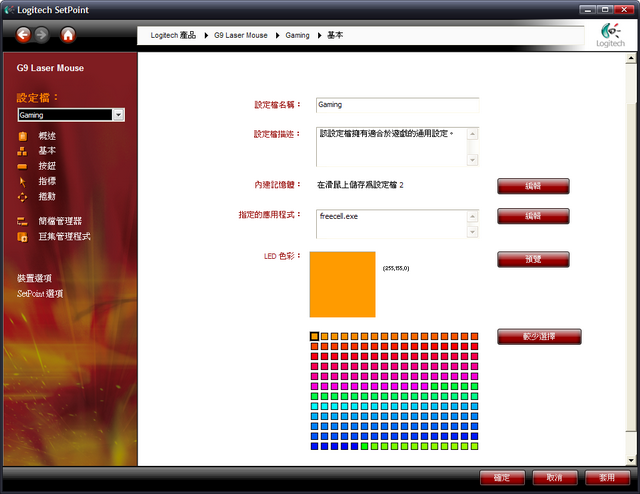
Task: Click G9 Laser Mouse breadcrumb item
Action: pyautogui.click(x=241, y=36)
